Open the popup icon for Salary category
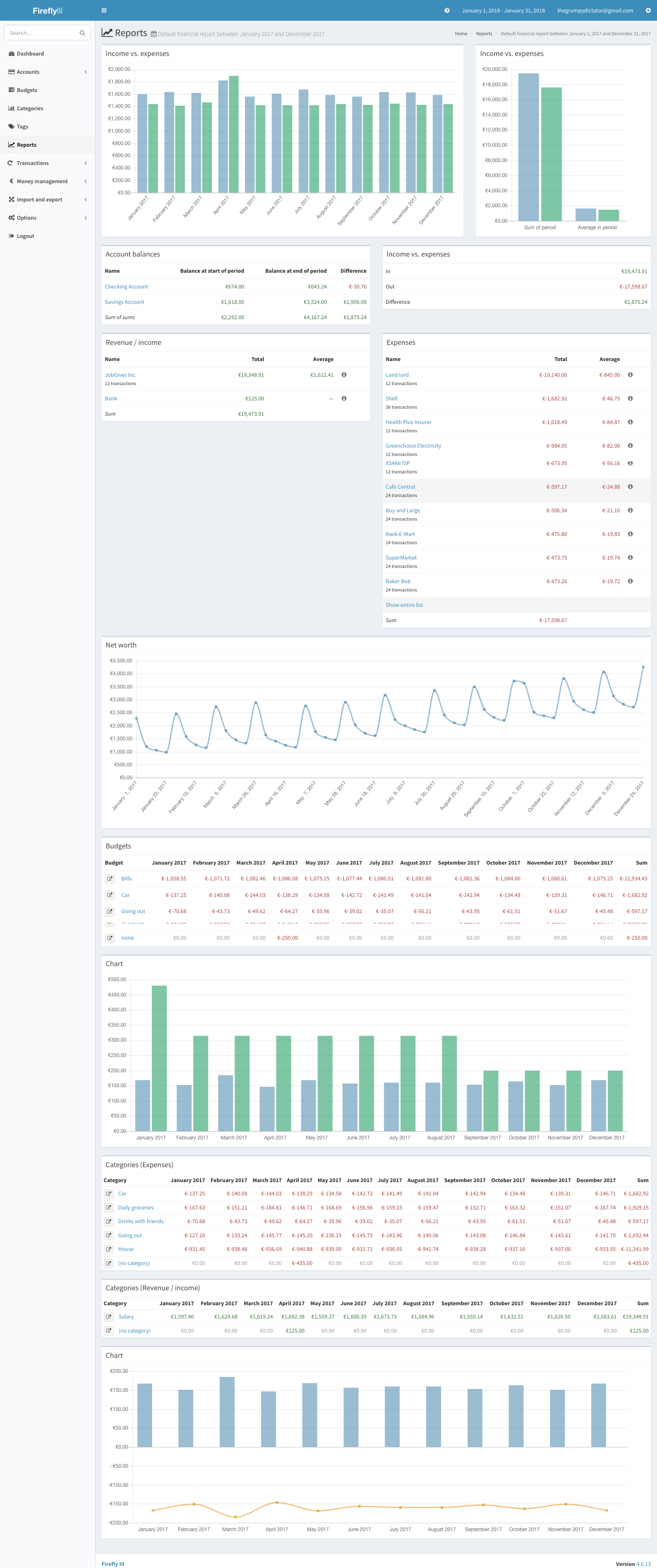This screenshot has width=657, height=1568. (108, 1316)
